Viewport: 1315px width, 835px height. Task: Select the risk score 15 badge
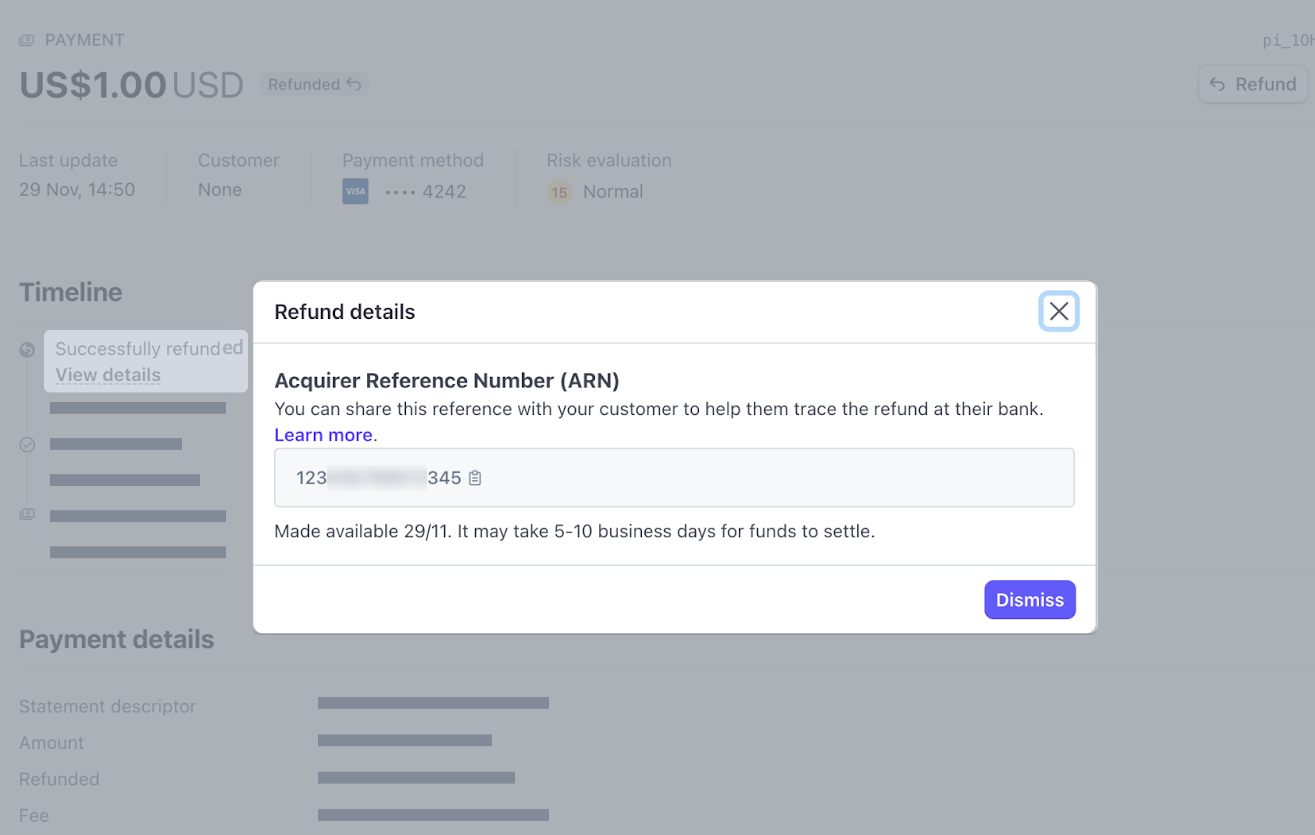(559, 192)
